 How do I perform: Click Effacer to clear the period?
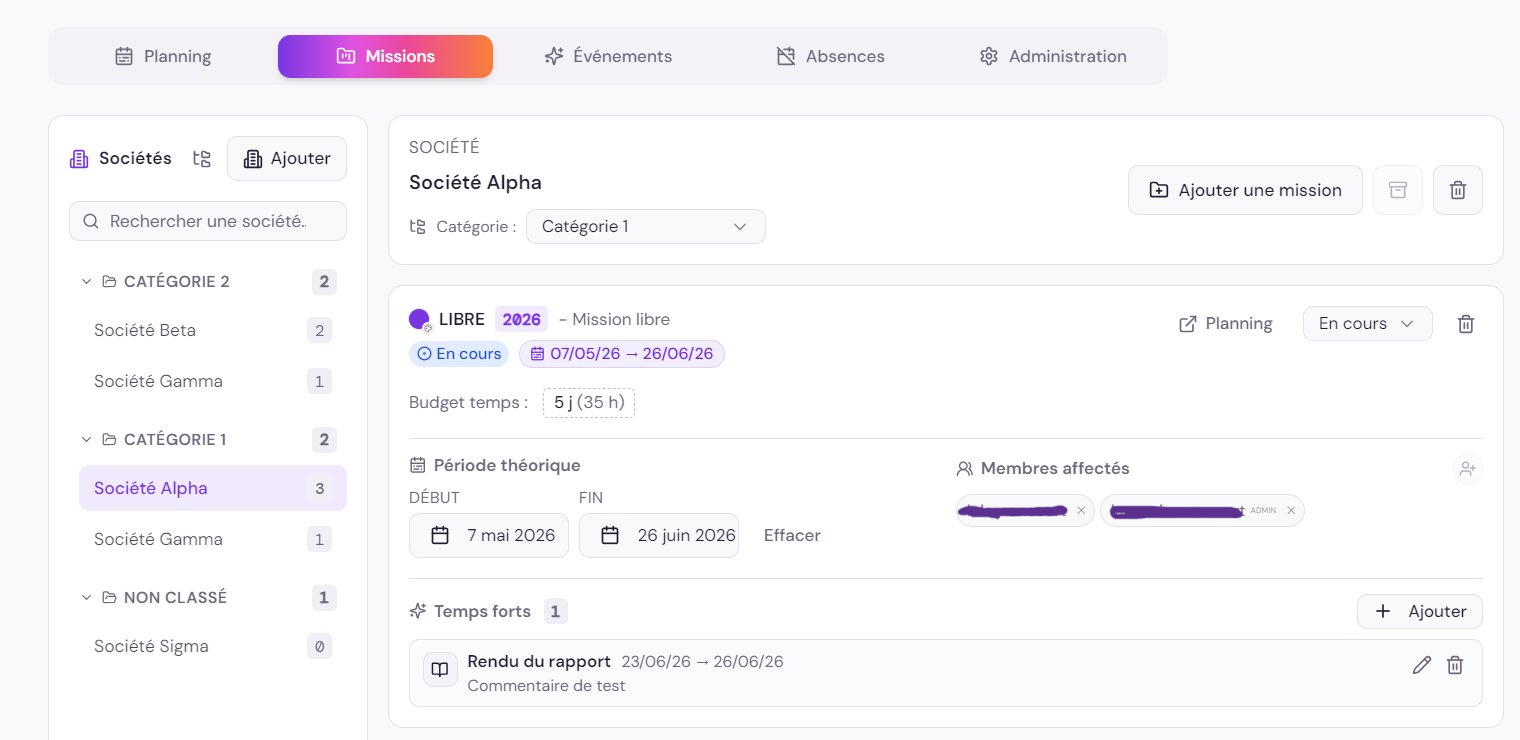tap(792, 535)
